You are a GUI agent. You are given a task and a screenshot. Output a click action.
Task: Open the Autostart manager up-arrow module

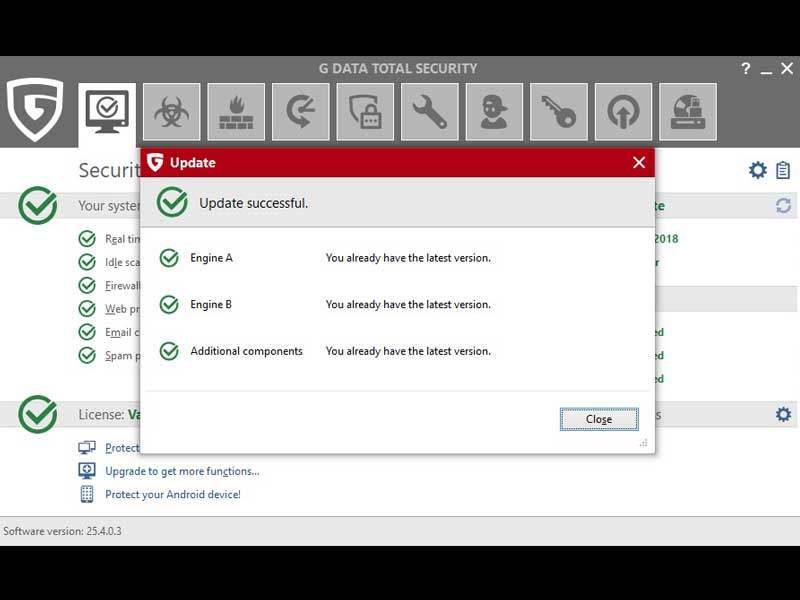pyautogui.click(x=623, y=112)
